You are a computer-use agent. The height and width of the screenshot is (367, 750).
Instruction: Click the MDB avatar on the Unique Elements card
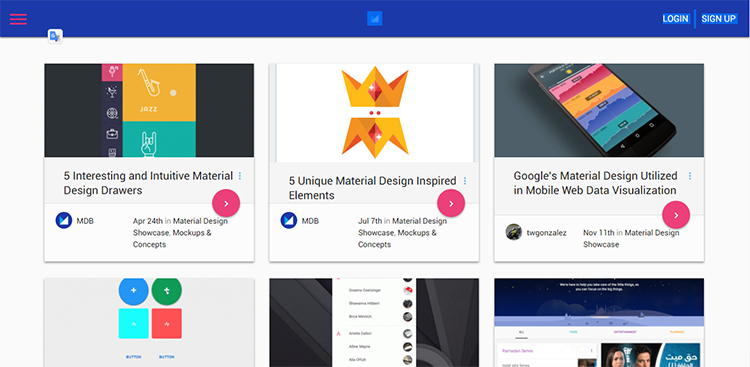click(x=288, y=221)
